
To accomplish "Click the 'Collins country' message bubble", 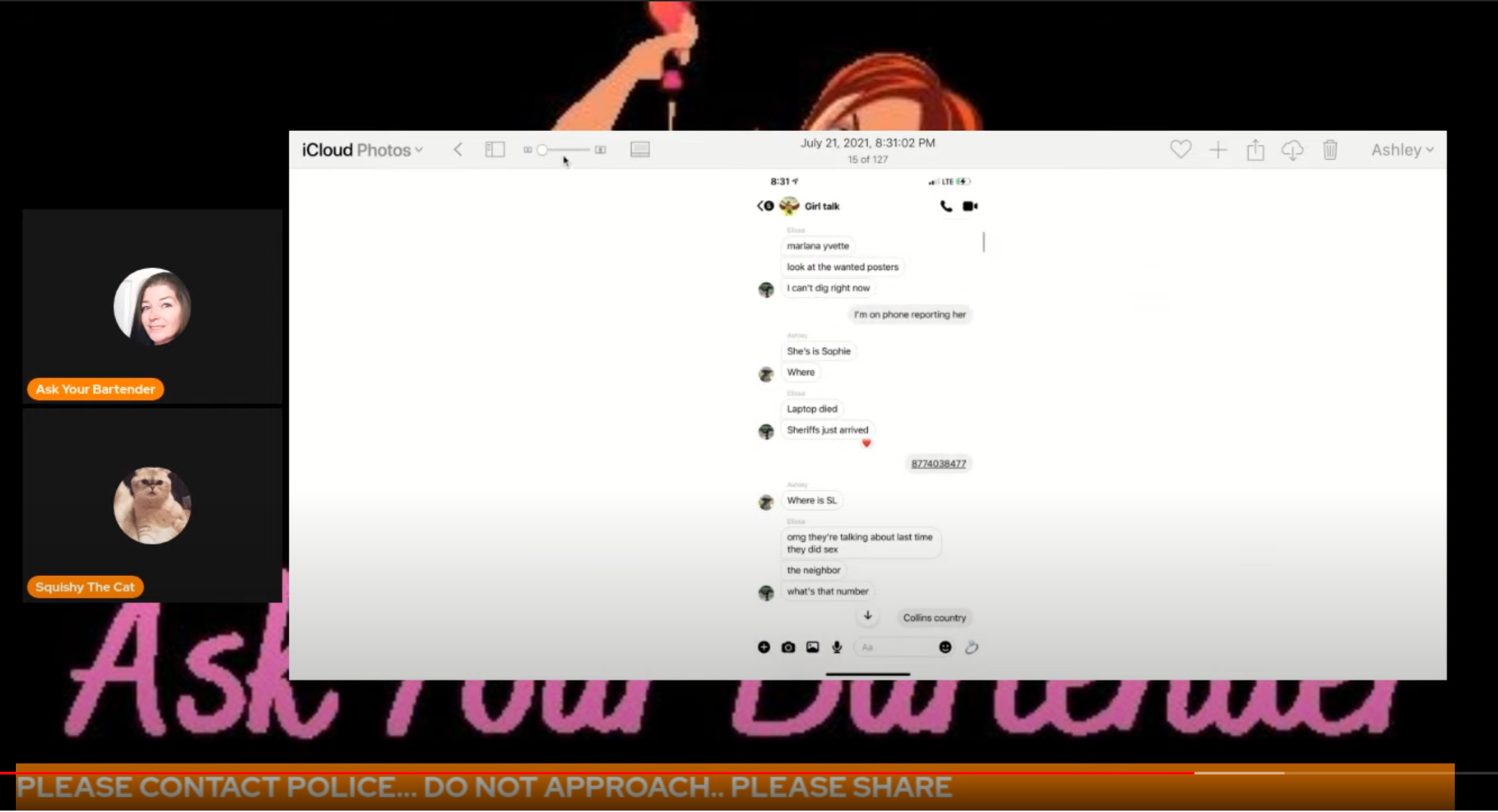I will [x=934, y=618].
